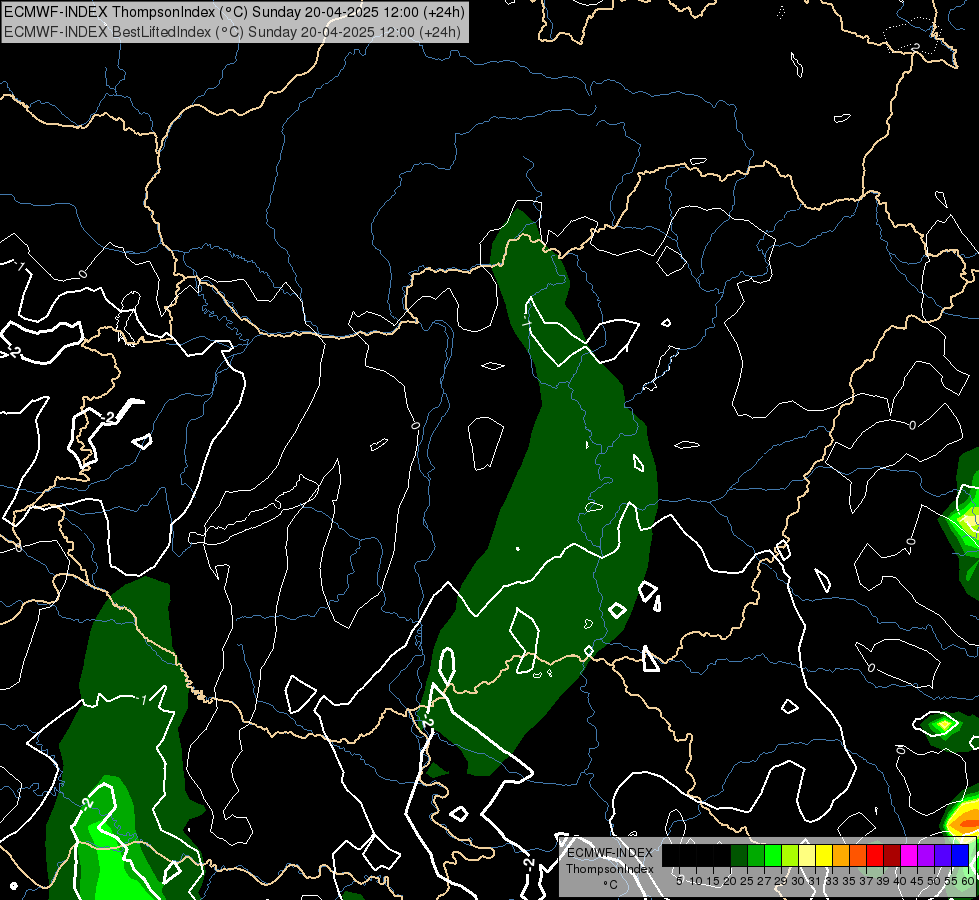The height and width of the screenshot is (900, 979).
Task: Pick the medium green 25–27 legend swatch
Action: click(756, 855)
